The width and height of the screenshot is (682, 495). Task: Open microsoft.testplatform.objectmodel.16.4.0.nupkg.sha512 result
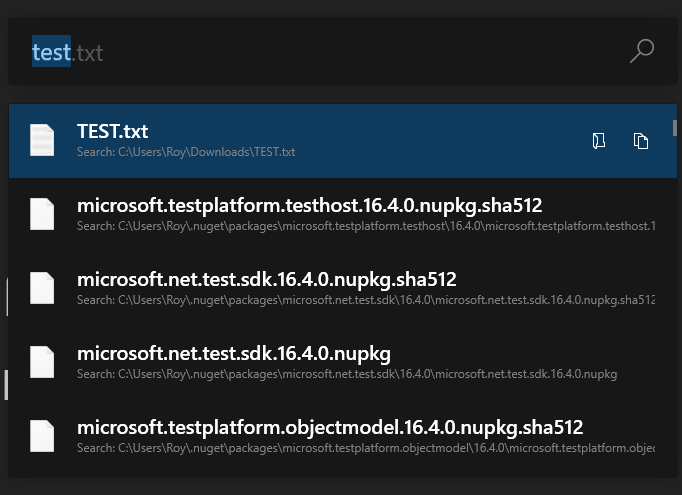coord(330,428)
